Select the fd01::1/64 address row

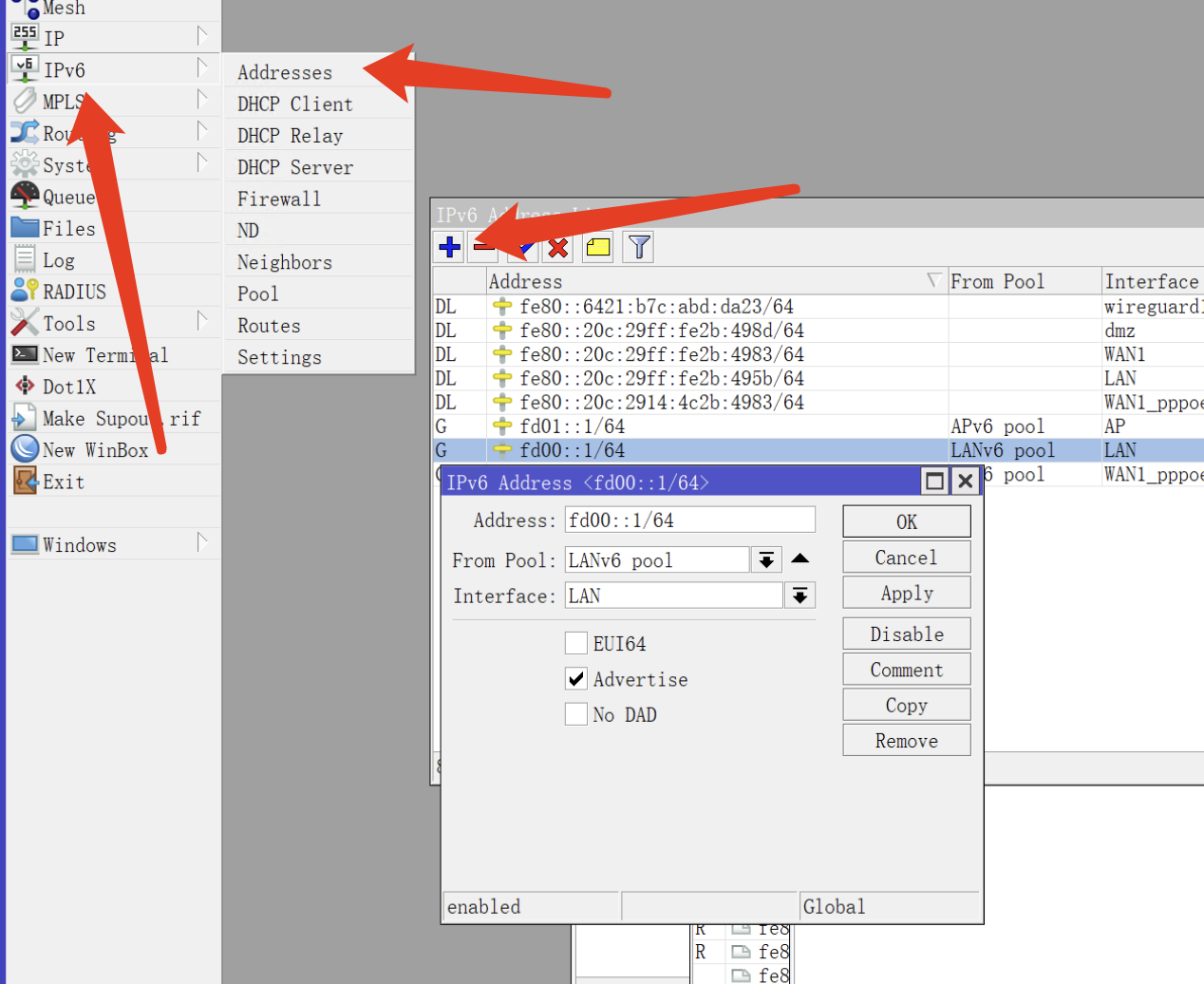click(572, 426)
